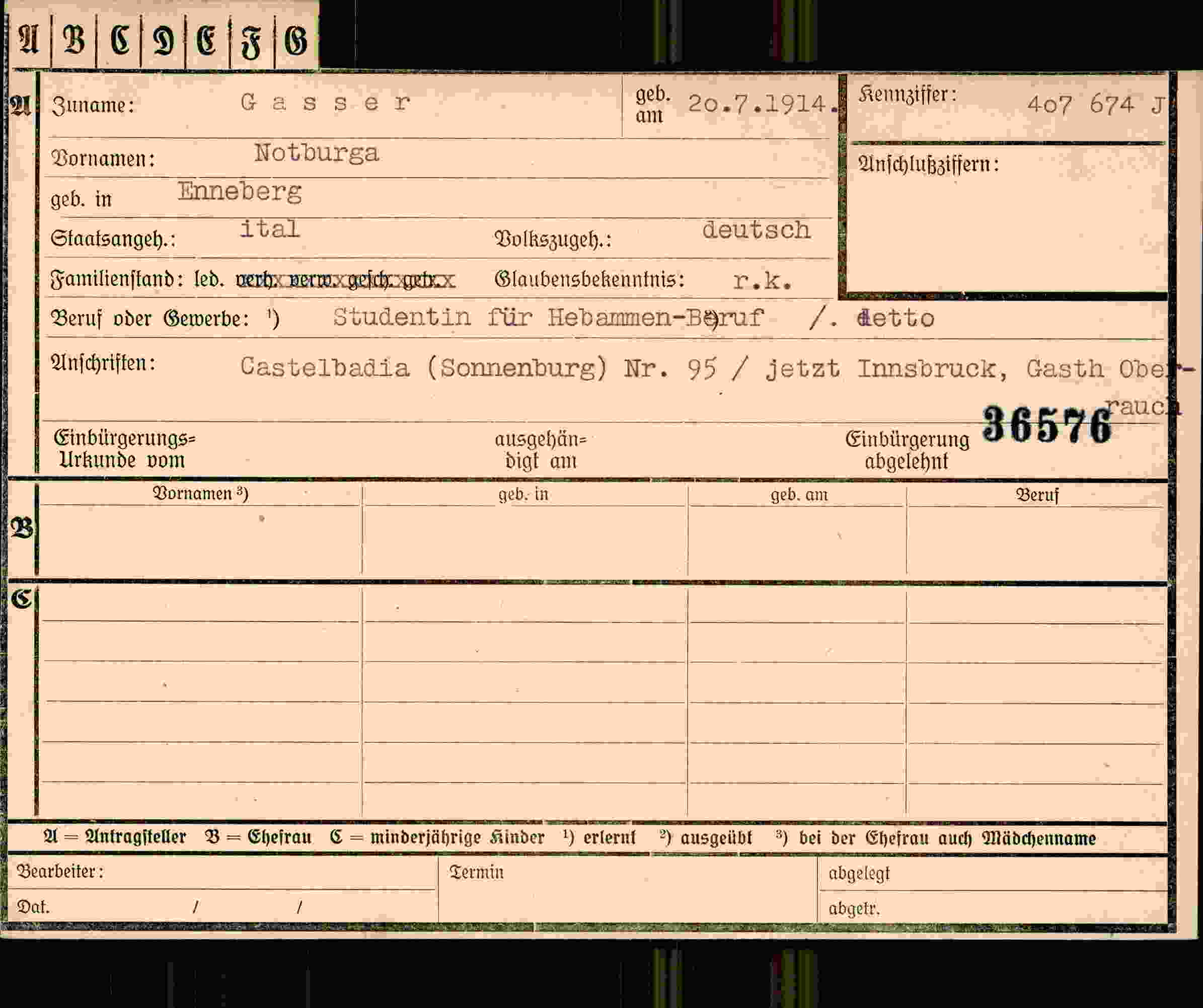The height and width of the screenshot is (1008, 1203).
Task: Click the index tab letter A
Action: coord(29,40)
